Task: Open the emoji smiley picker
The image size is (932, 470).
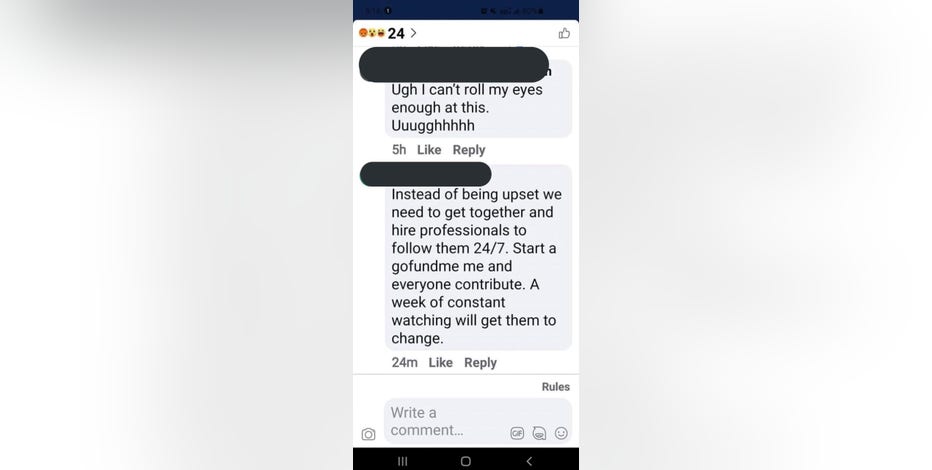Action: pyautogui.click(x=561, y=433)
